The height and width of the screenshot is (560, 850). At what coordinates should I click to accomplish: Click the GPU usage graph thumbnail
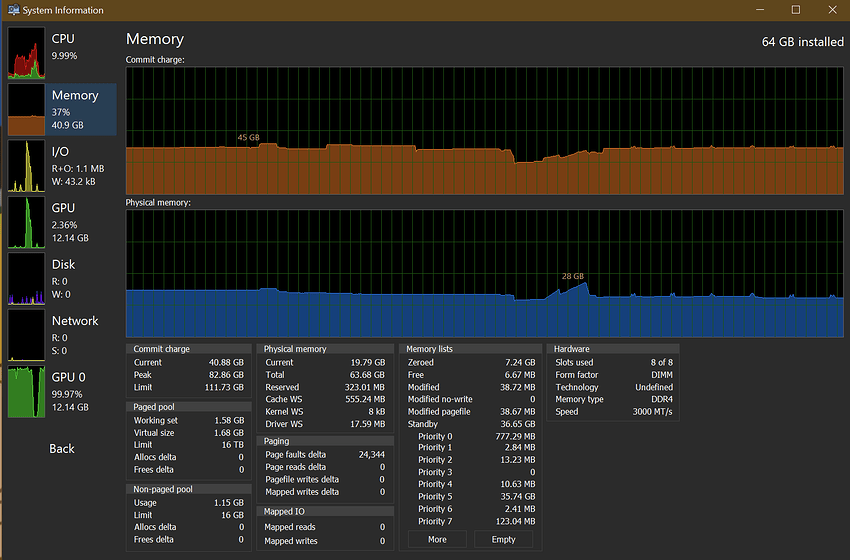coord(27,222)
